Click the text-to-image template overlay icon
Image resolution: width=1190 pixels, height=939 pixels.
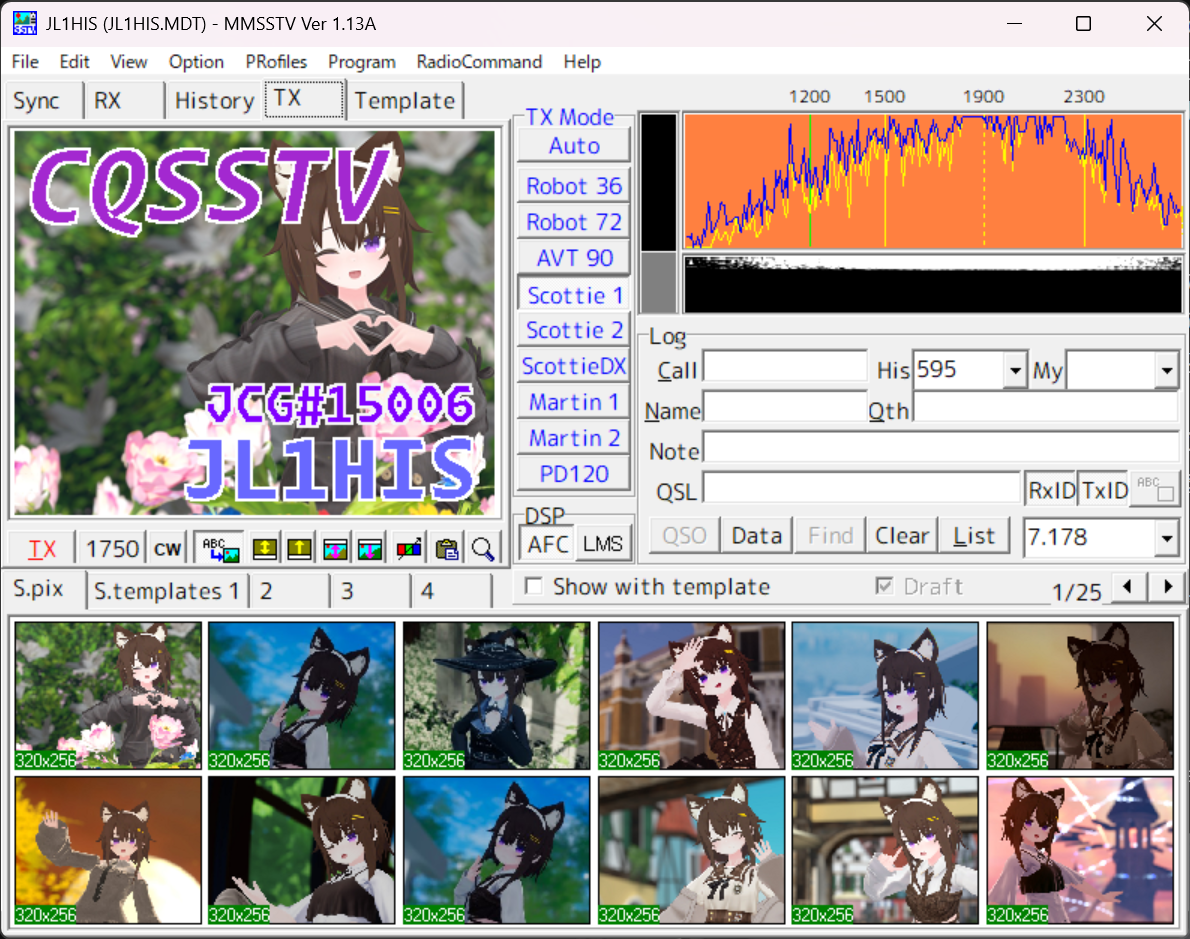219,548
